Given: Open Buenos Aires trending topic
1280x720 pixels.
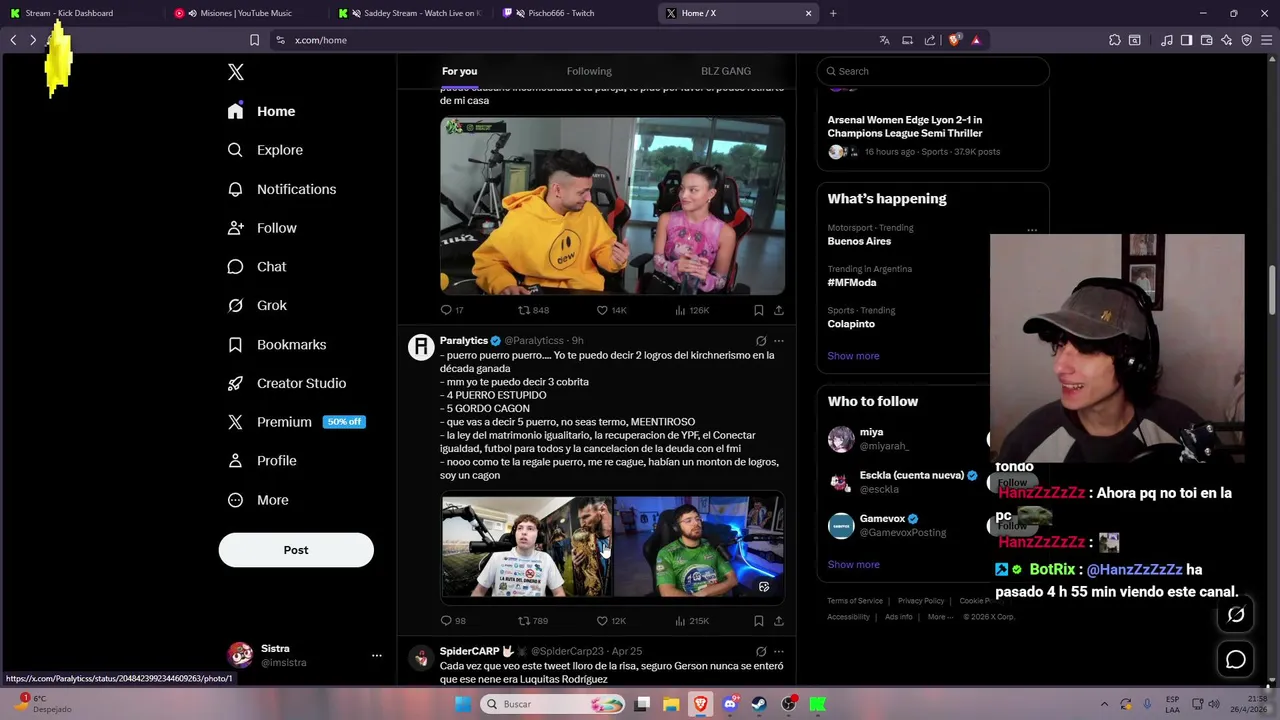Looking at the screenshot, I should coord(859,241).
